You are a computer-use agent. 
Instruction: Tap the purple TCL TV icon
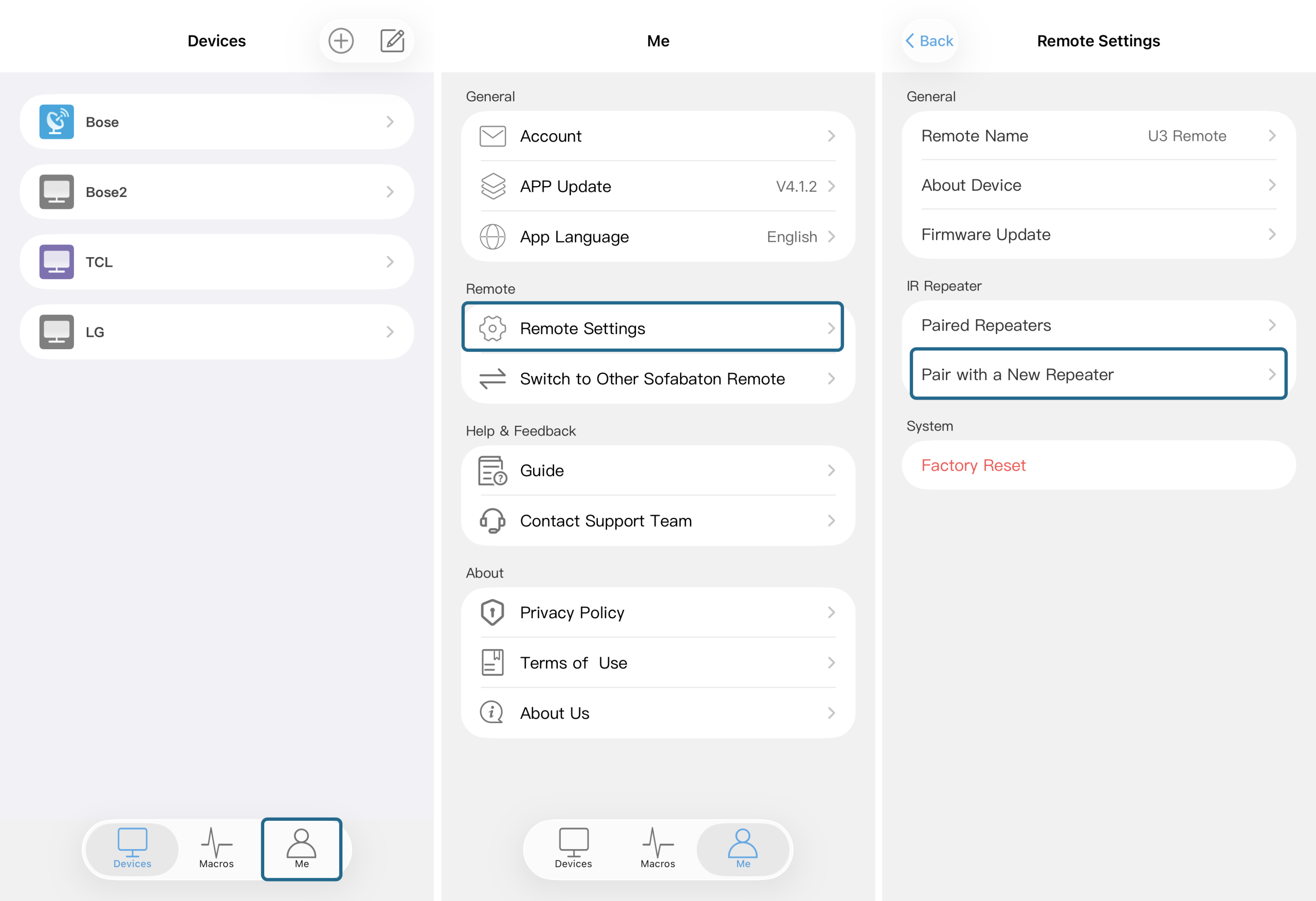click(57, 262)
